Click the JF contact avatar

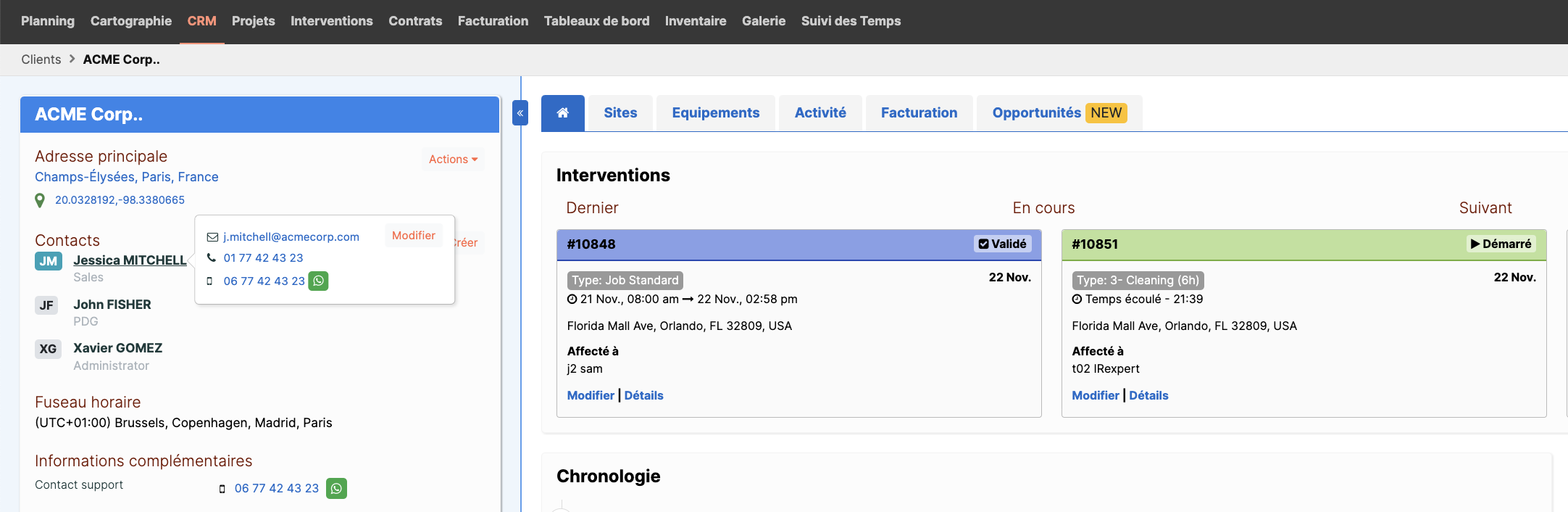coord(46,305)
